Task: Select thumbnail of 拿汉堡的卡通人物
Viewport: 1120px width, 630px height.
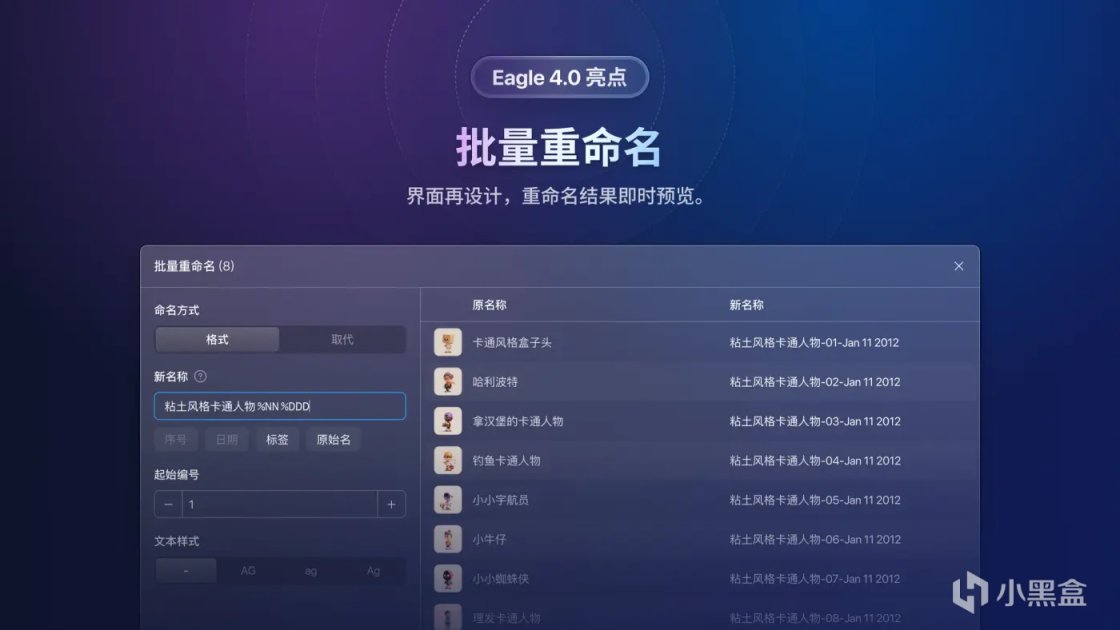Action: tap(448, 421)
